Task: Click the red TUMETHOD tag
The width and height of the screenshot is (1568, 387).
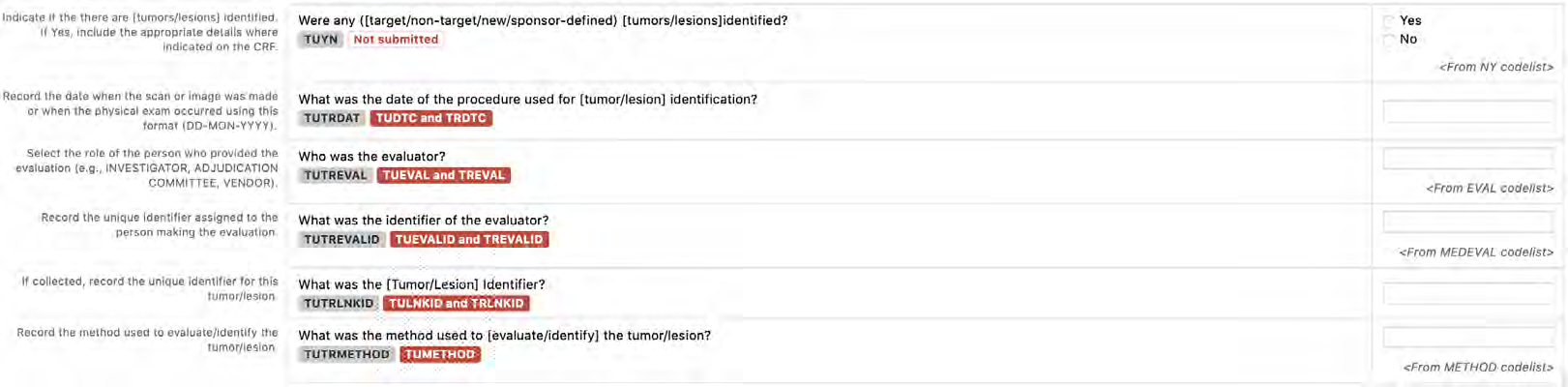Action: point(440,354)
